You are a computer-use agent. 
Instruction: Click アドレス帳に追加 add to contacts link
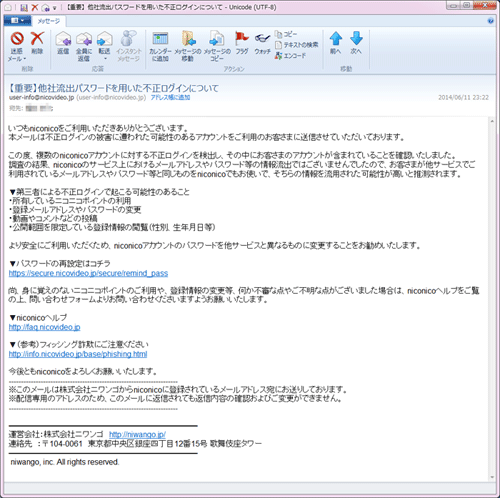click(x=170, y=97)
